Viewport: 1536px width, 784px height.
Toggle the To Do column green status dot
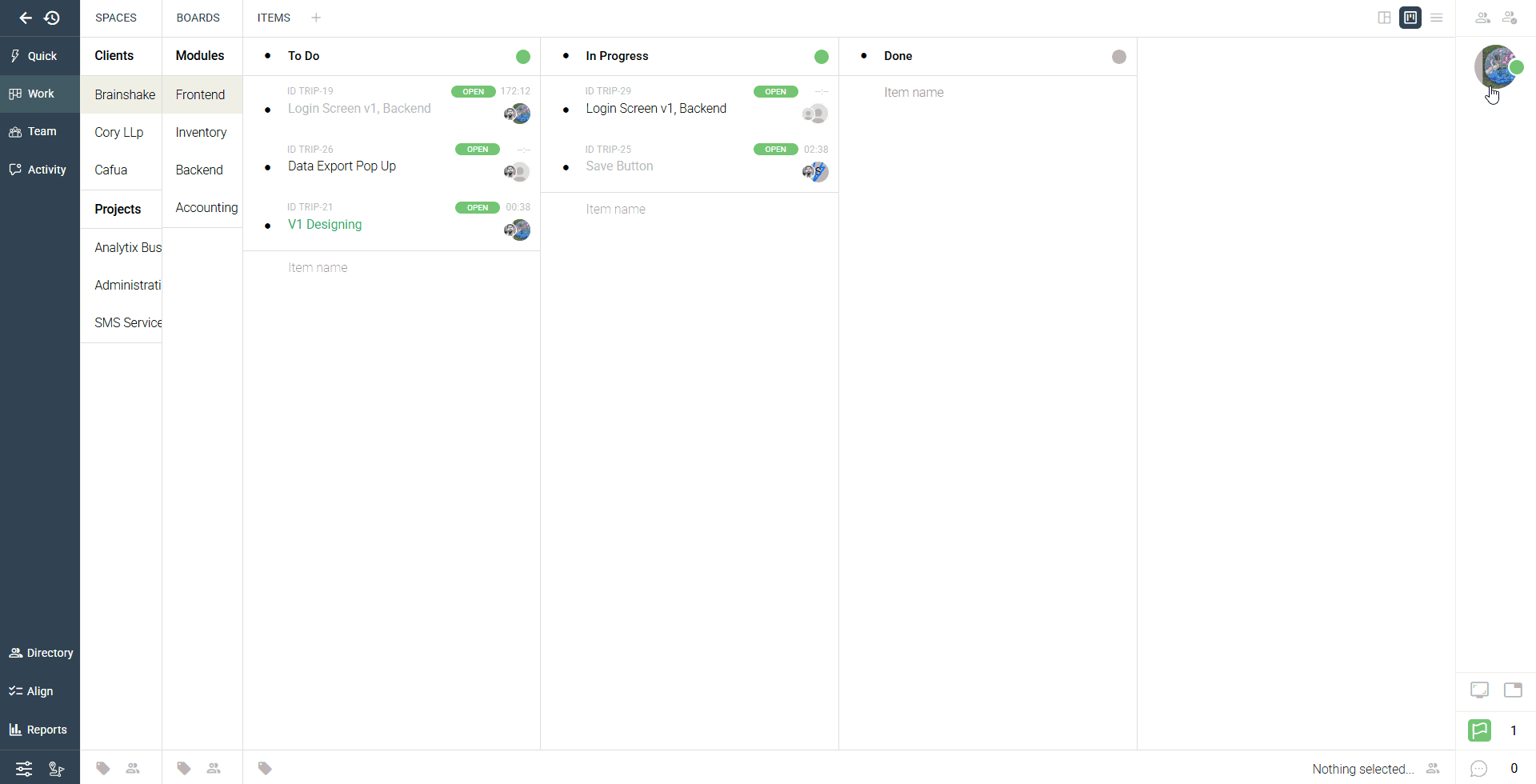click(x=523, y=57)
